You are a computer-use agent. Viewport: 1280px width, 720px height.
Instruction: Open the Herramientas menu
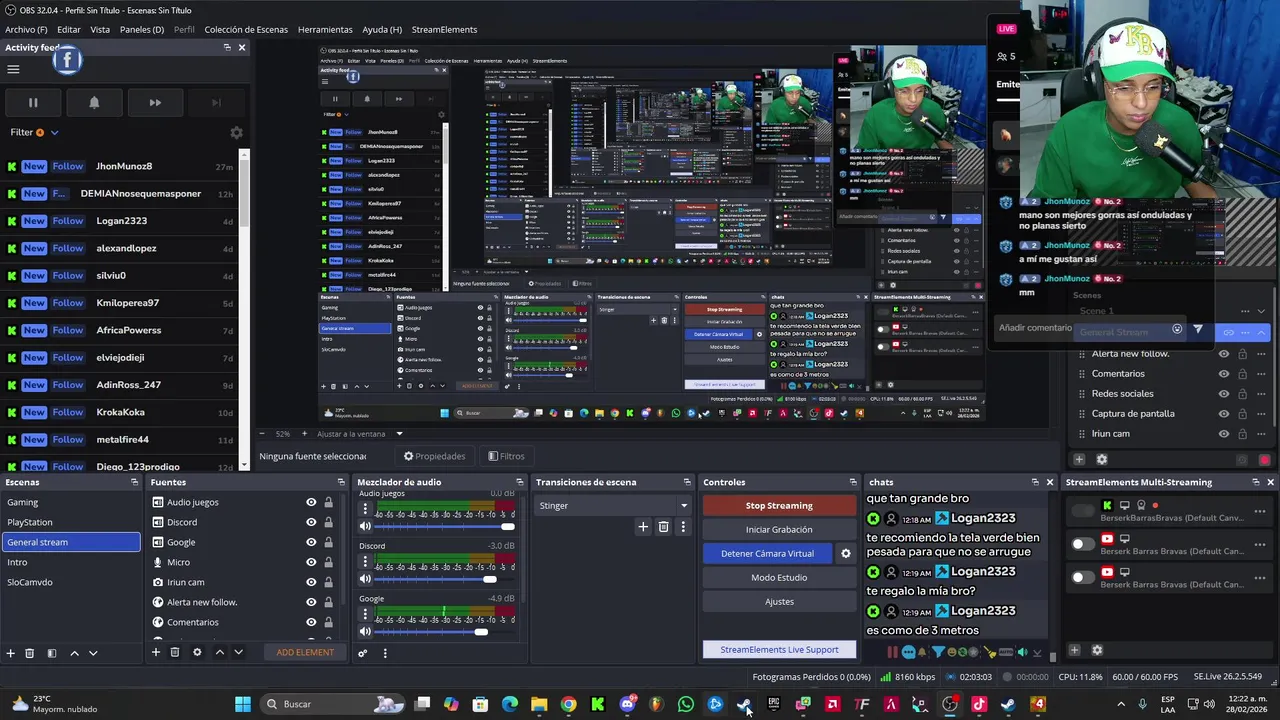325,29
